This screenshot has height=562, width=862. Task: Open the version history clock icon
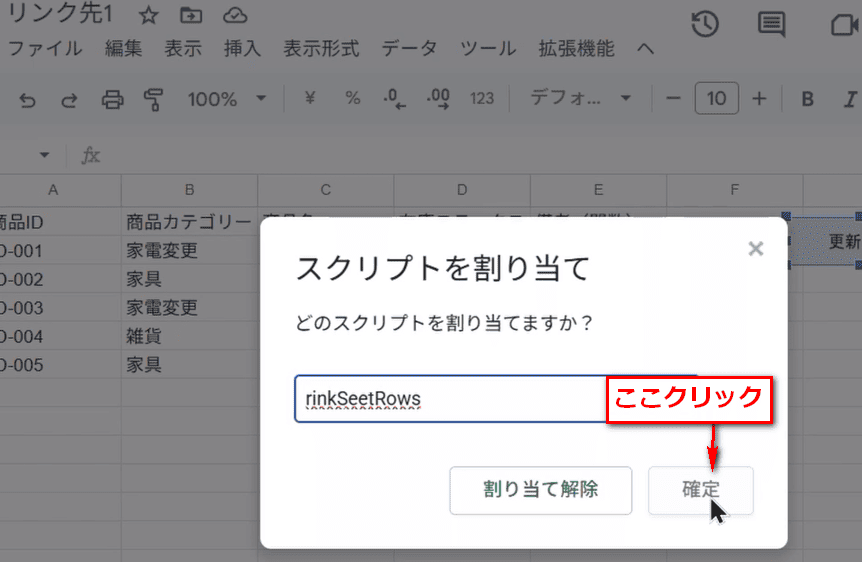pyautogui.click(x=705, y=25)
